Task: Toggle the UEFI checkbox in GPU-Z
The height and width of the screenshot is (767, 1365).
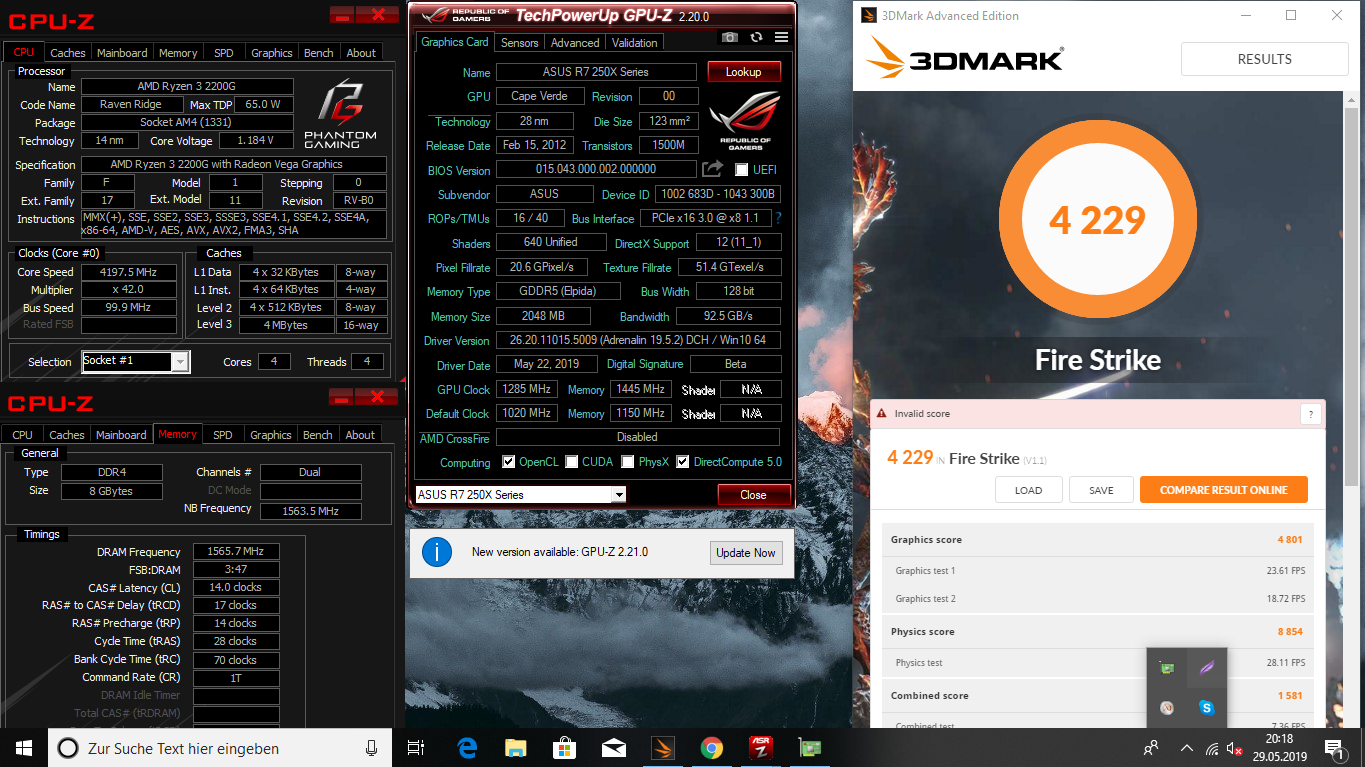Action: pos(742,170)
